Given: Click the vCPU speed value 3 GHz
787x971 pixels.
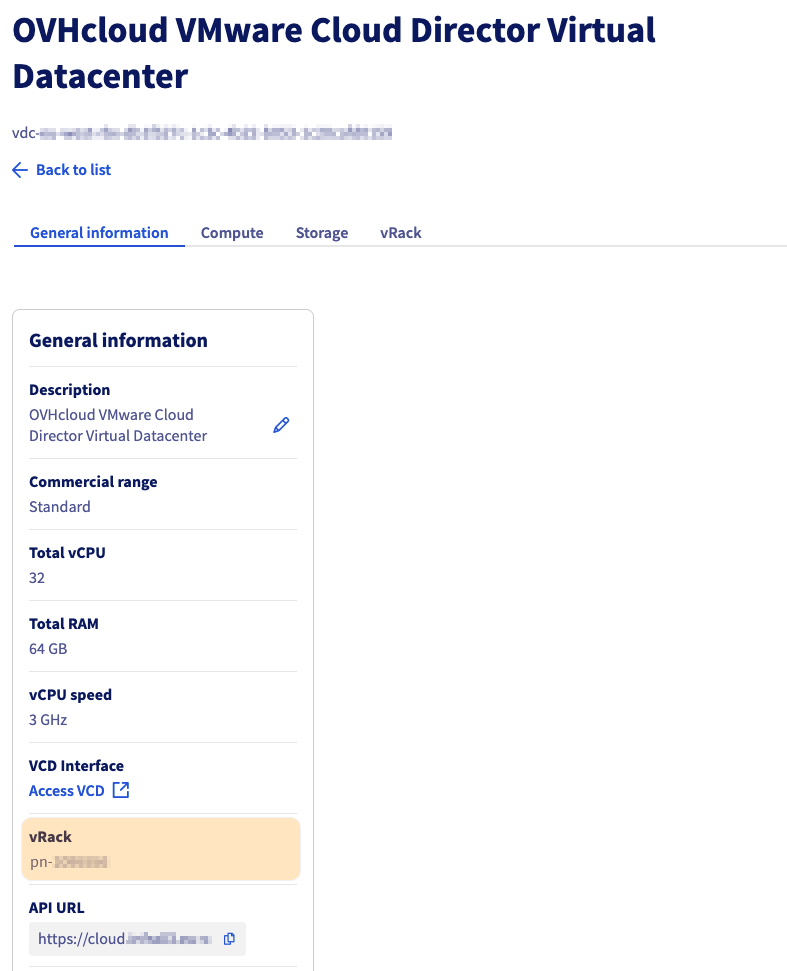Looking at the screenshot, I should (x=48, y=720).
